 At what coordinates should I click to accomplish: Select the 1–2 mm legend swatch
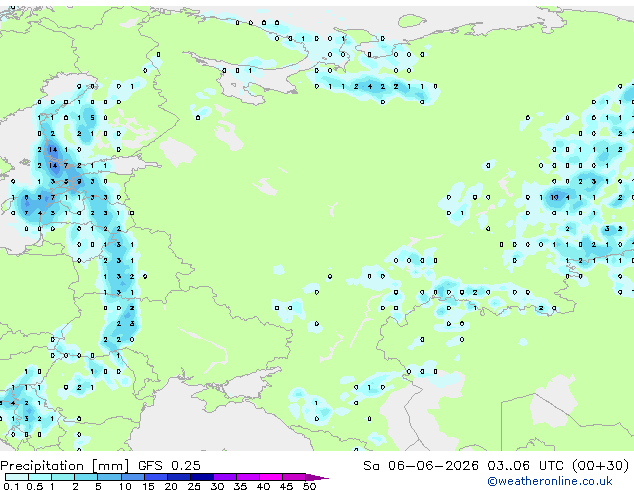(x=63, y=477)
